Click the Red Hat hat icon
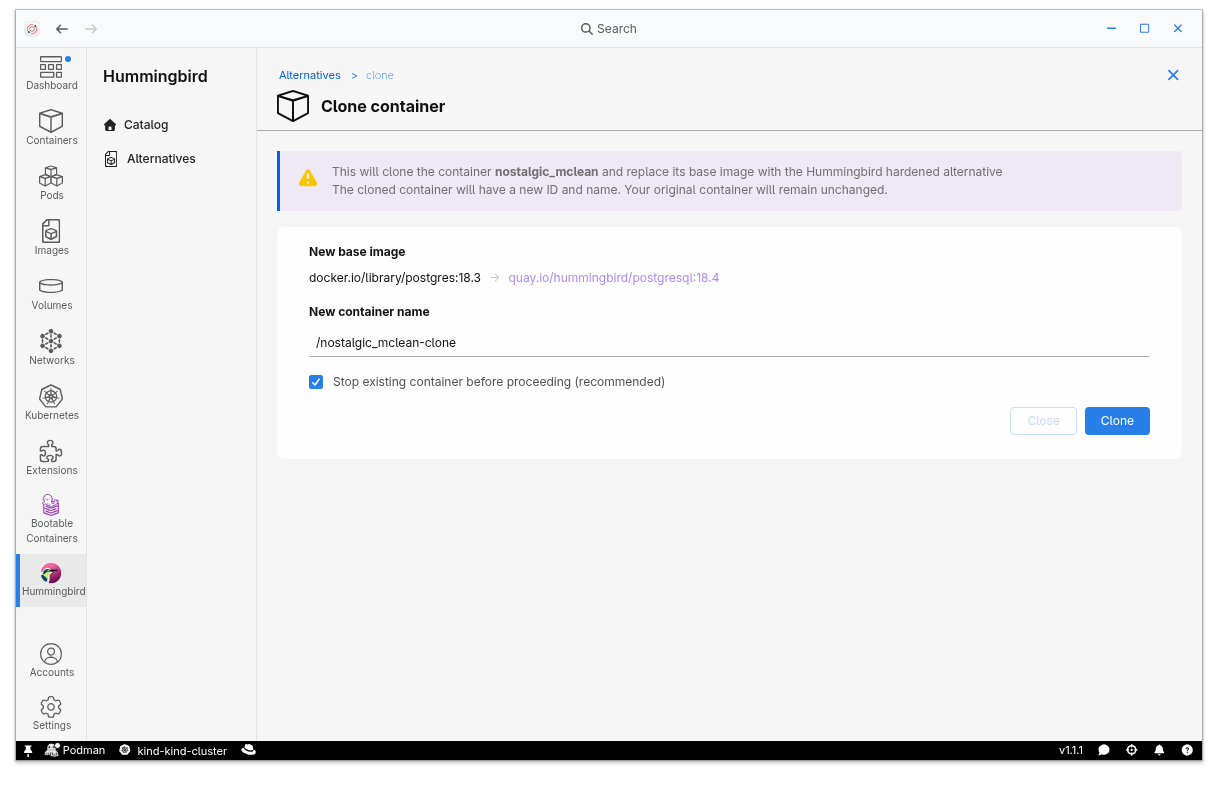 tap(249, 750)
